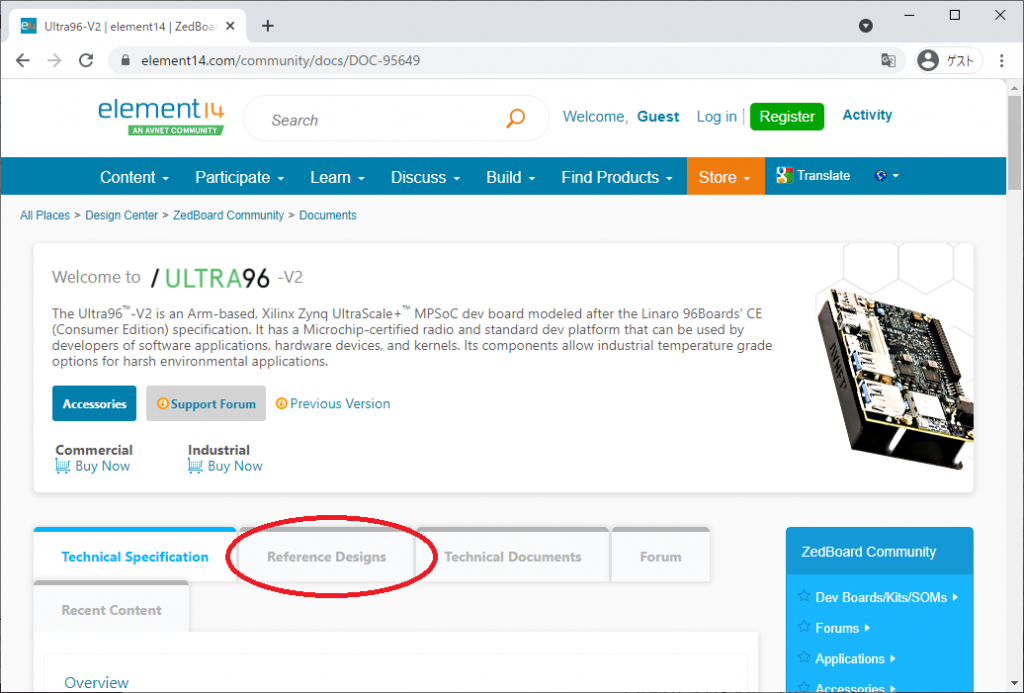
Task: Click the Google Translate icon in address bar
Action: coord(888,60)
